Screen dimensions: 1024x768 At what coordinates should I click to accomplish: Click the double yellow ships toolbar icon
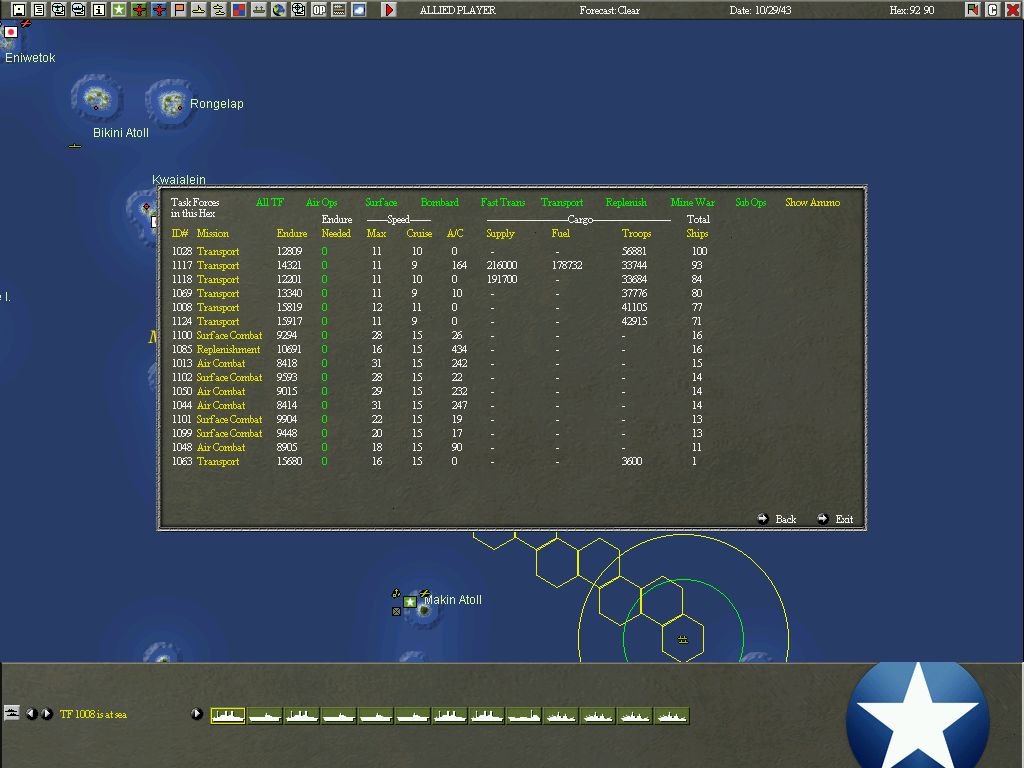(219, 10)
